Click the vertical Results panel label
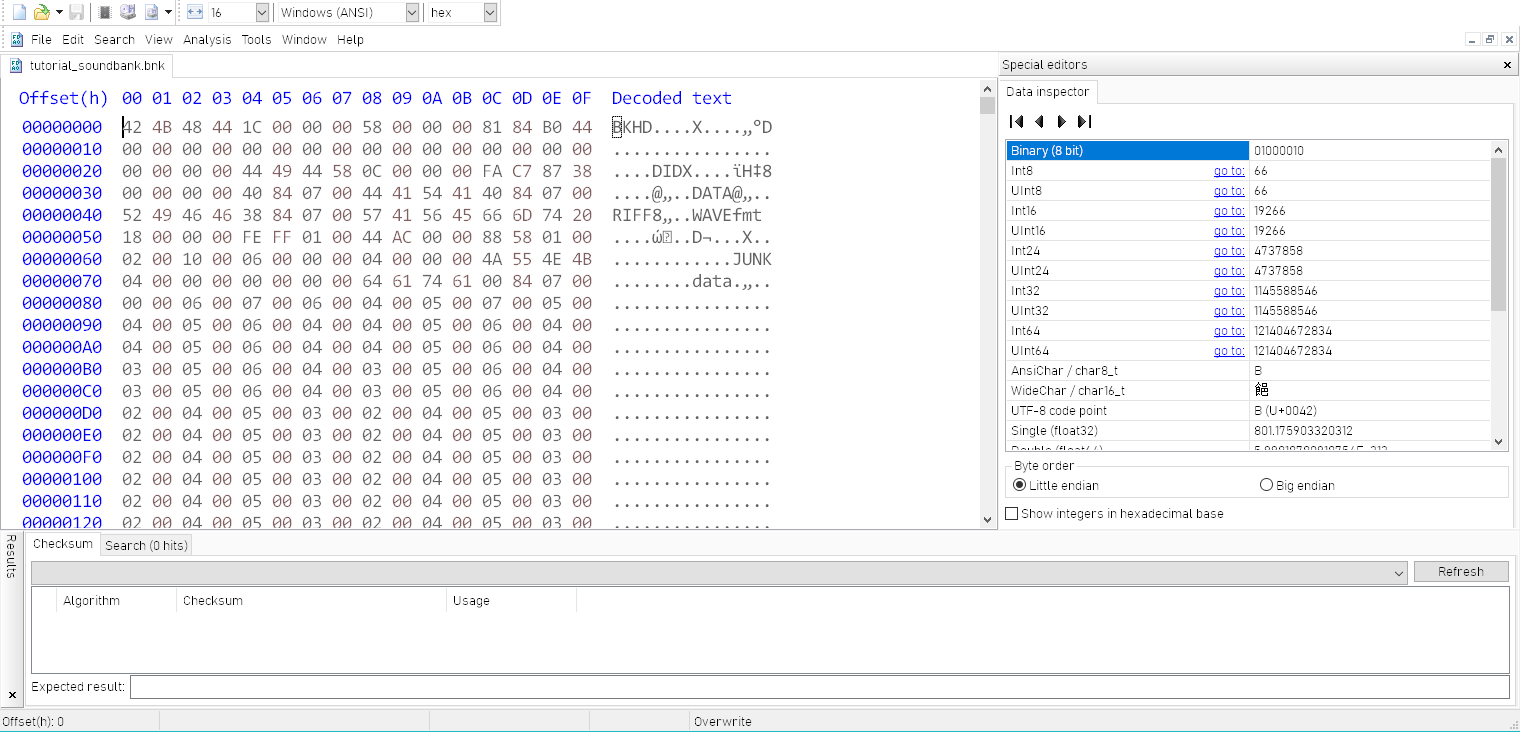The image size is (1520, 732). [11, 556]
